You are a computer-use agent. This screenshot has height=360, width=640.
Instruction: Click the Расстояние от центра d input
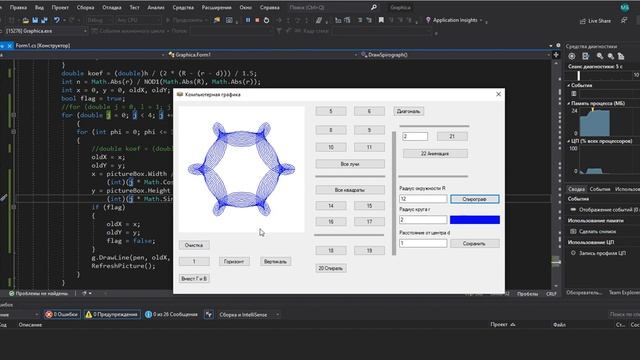point(423,243)
